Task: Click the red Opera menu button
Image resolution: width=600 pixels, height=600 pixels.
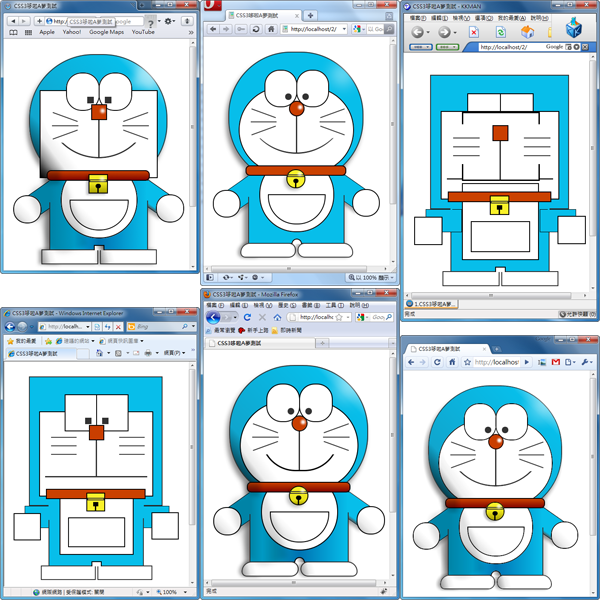Action: (x=212, y=5)
